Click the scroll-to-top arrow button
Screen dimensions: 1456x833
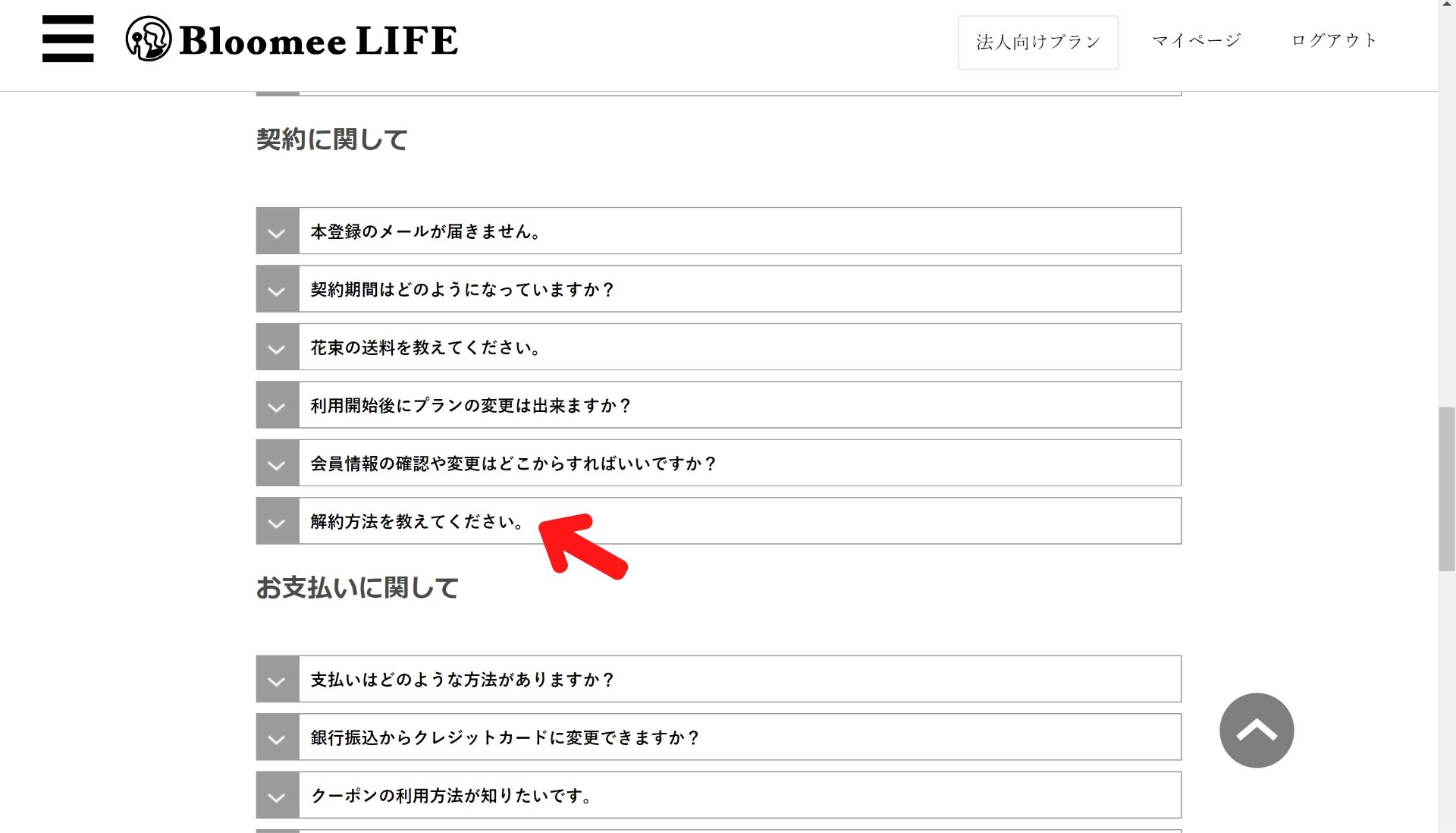pyautogui.click(x=1257, y=730)
